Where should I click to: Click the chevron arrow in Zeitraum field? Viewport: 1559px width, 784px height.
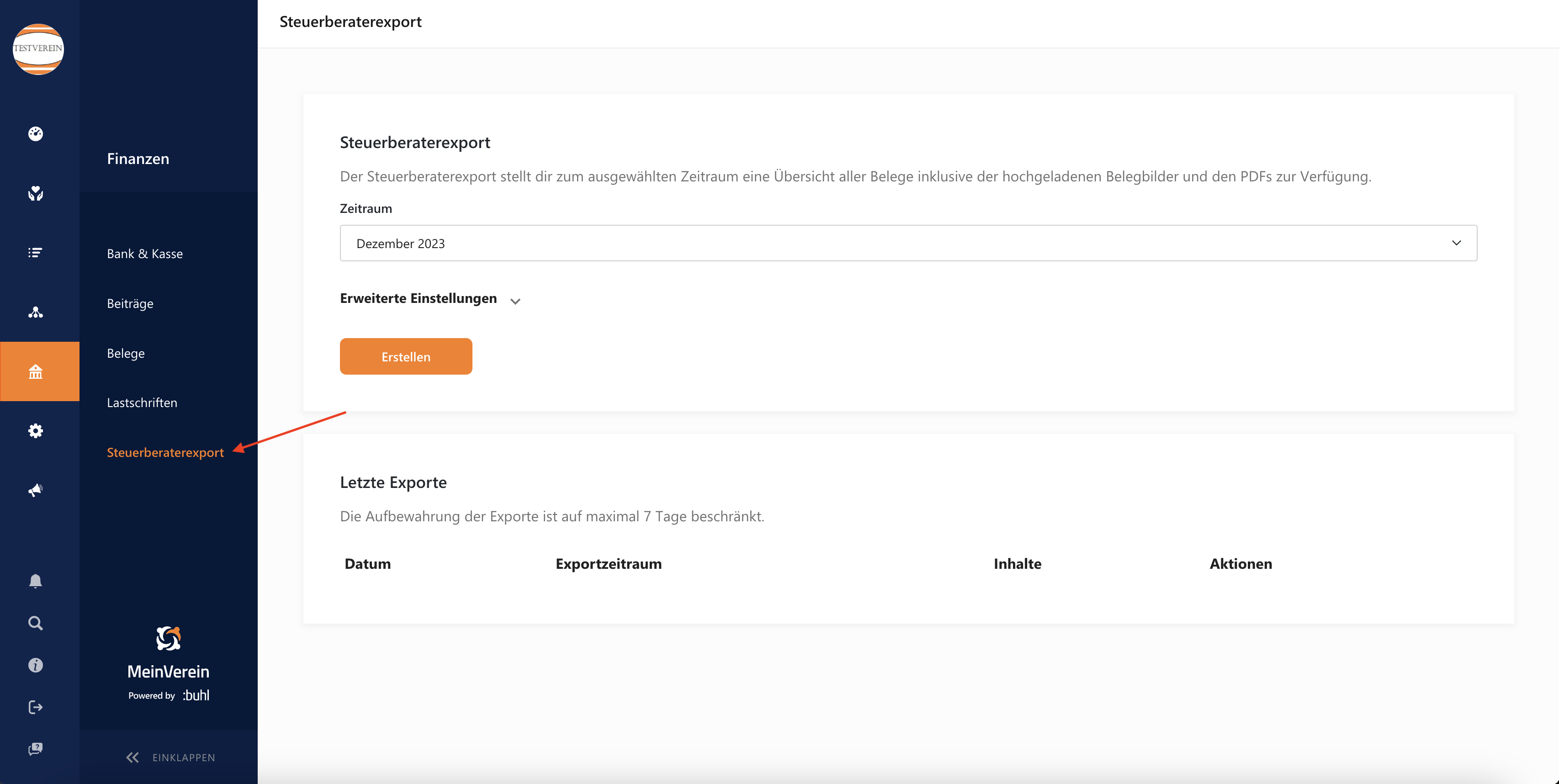click(x=1456, y=243)
